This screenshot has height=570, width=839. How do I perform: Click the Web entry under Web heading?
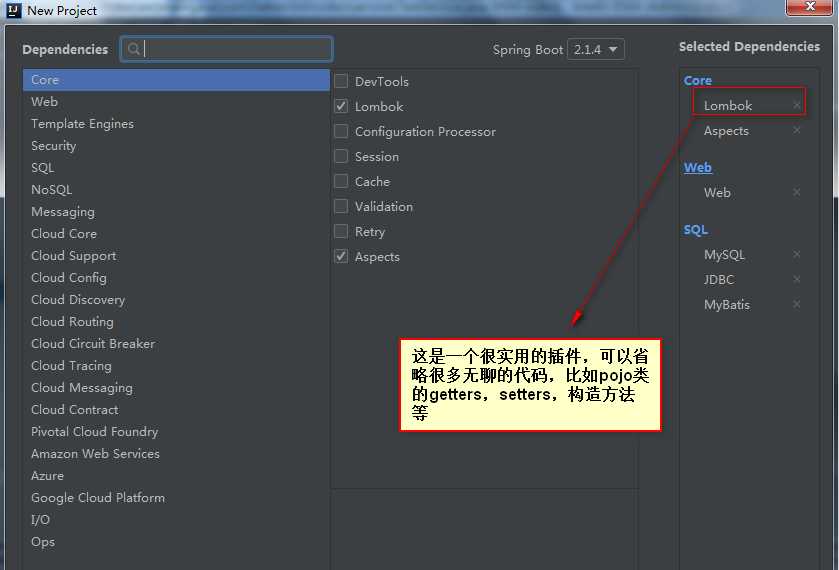point(717,192)
